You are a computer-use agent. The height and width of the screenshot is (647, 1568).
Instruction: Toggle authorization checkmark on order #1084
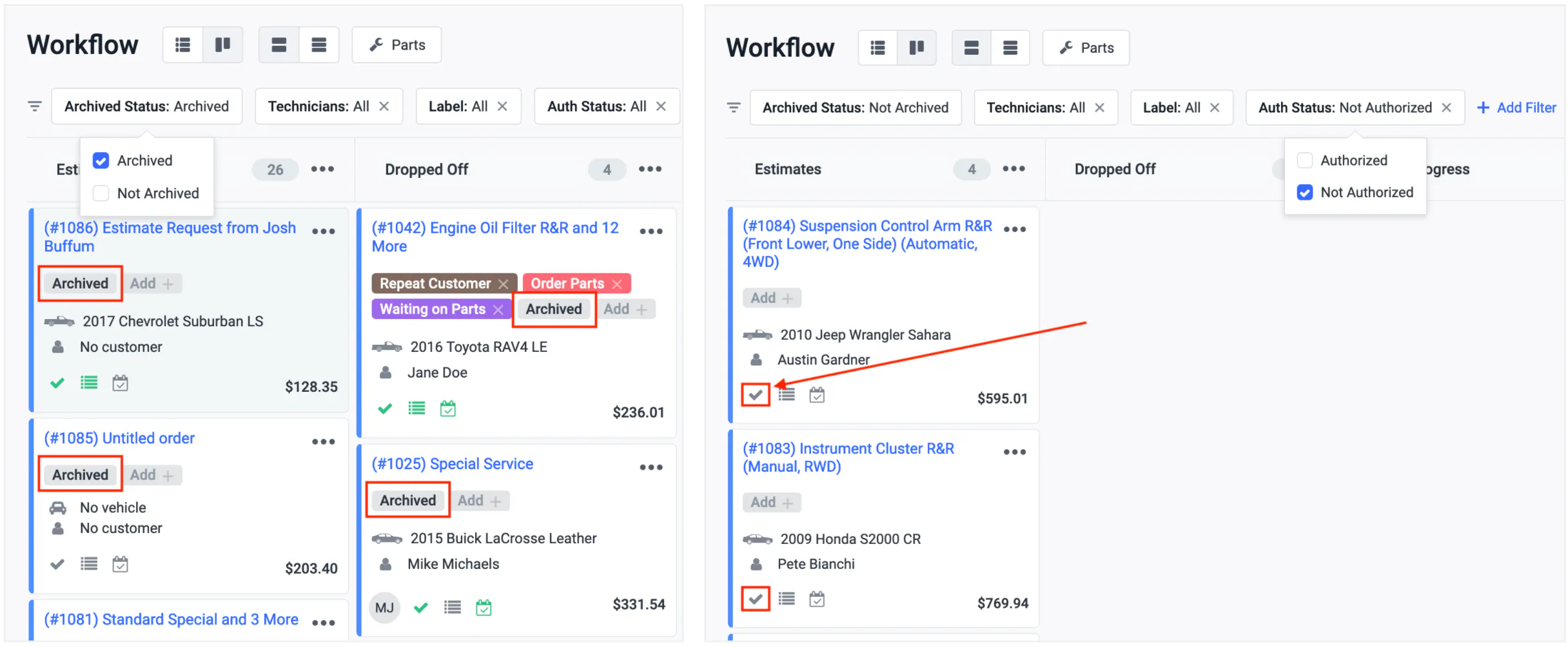756,395
